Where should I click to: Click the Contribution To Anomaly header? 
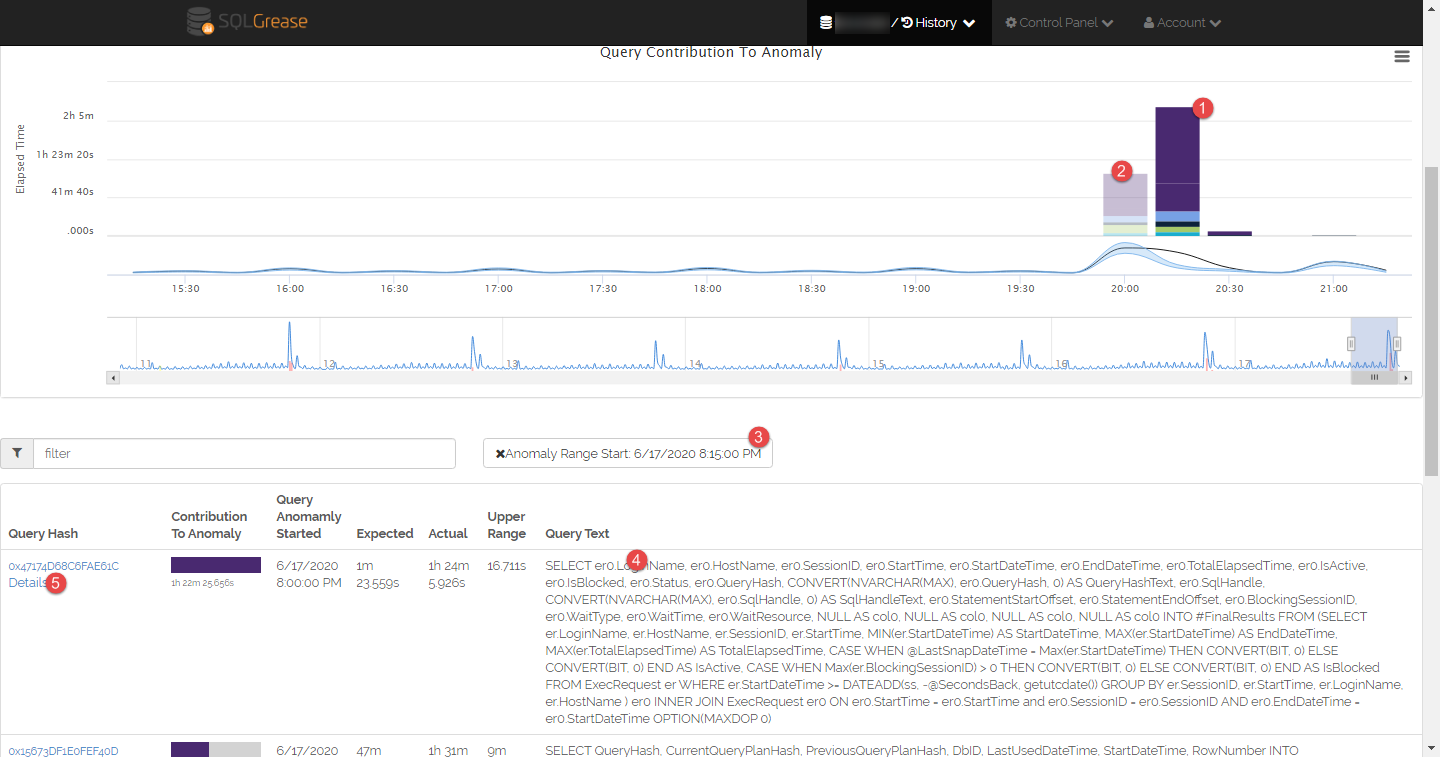pos(209,525)
